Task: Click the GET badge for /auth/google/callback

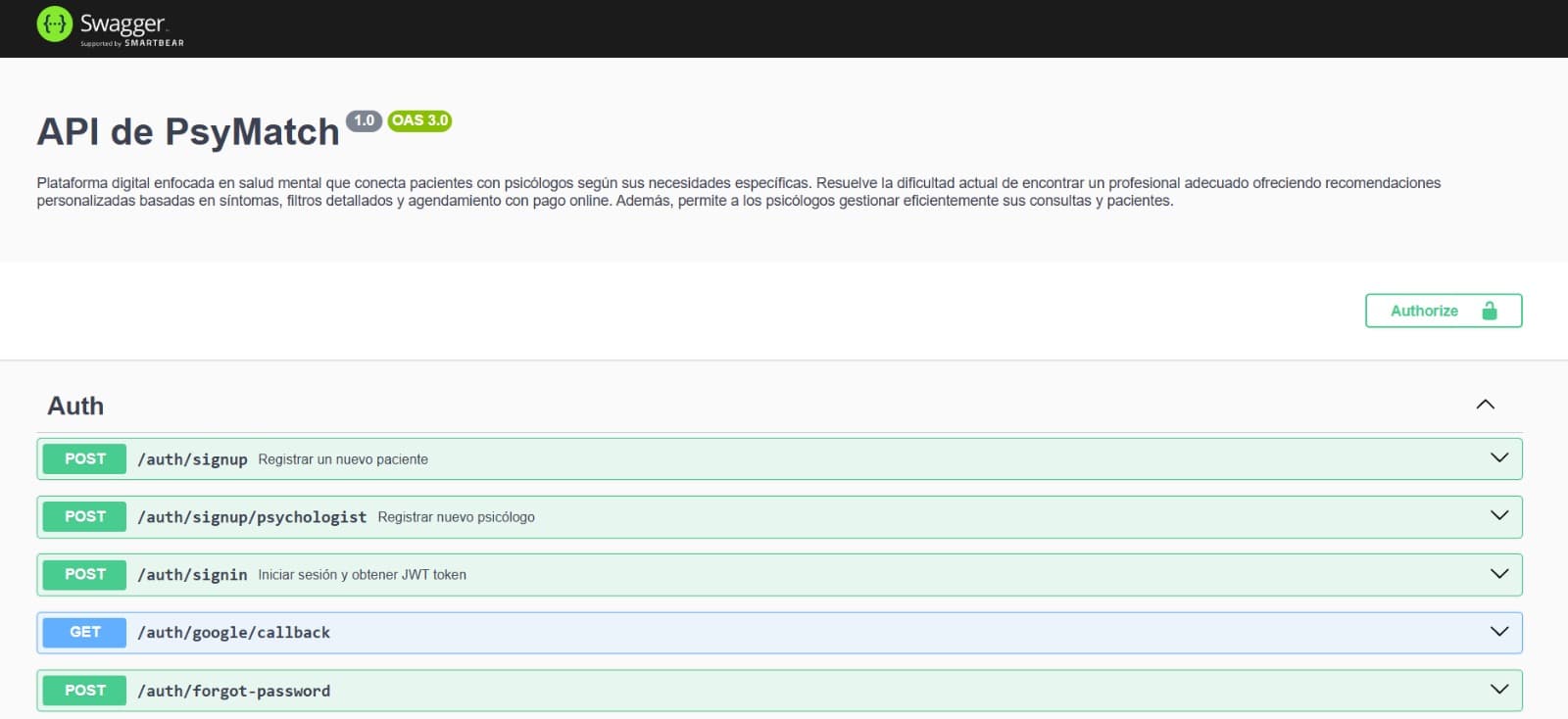Action: (x=85, y=632)
